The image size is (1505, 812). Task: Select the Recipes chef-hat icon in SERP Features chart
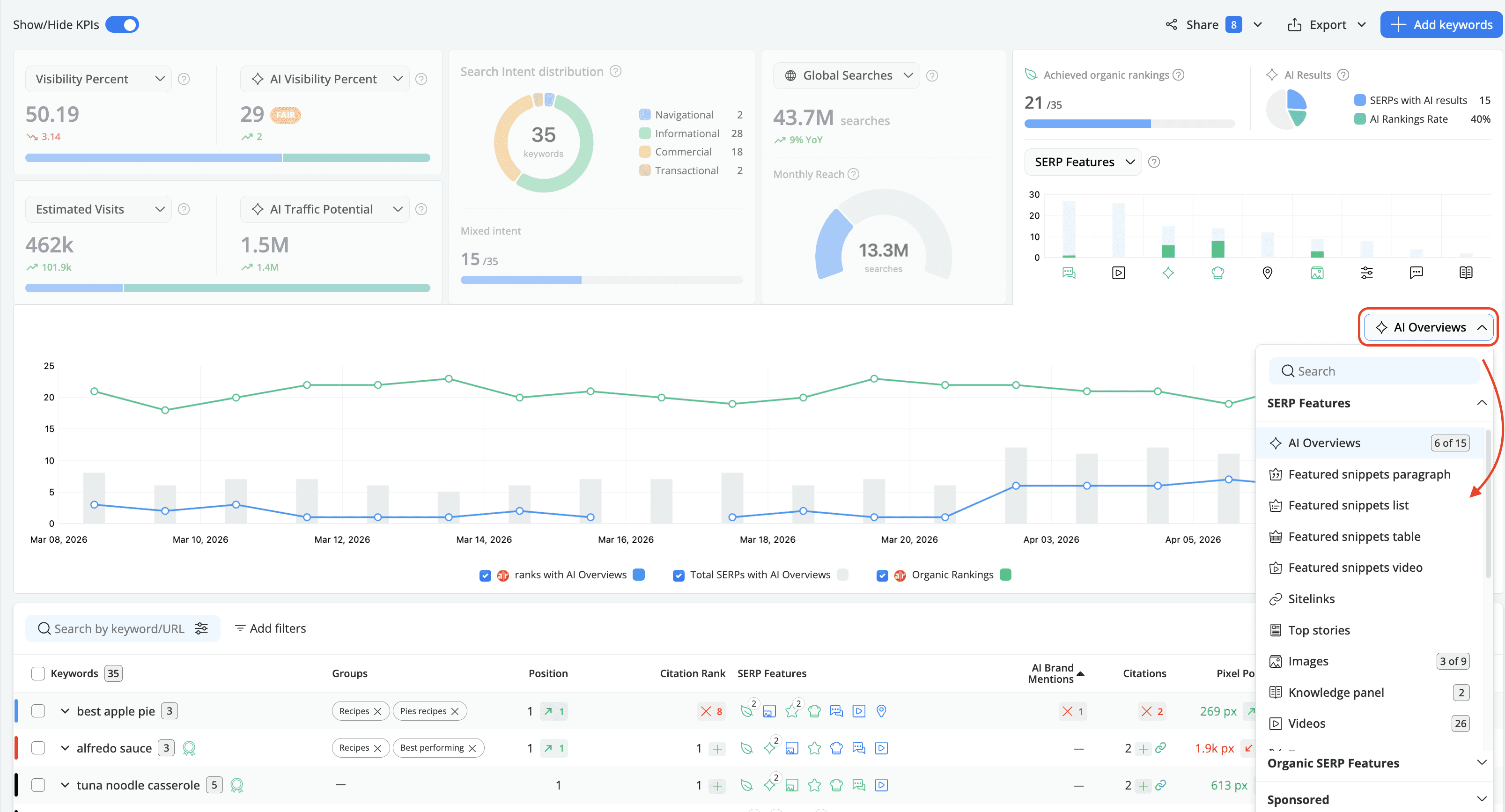(1217, 272)
